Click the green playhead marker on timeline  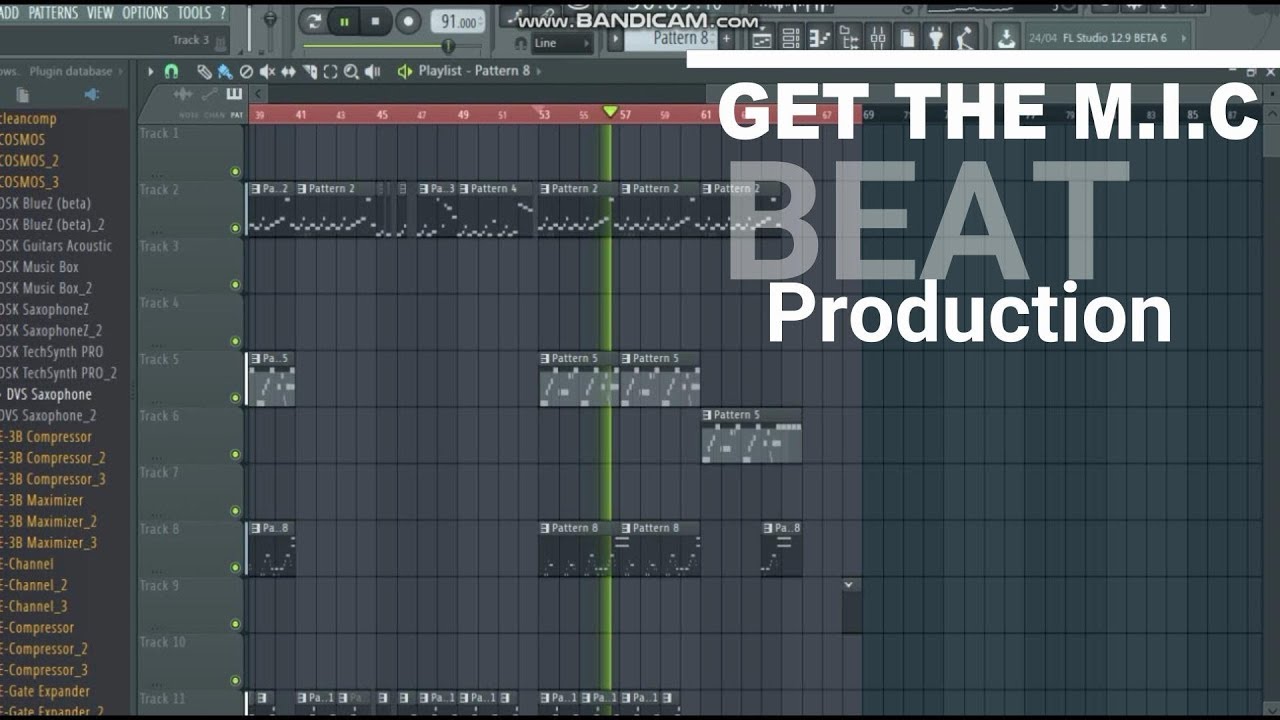[x=610, y=111]
